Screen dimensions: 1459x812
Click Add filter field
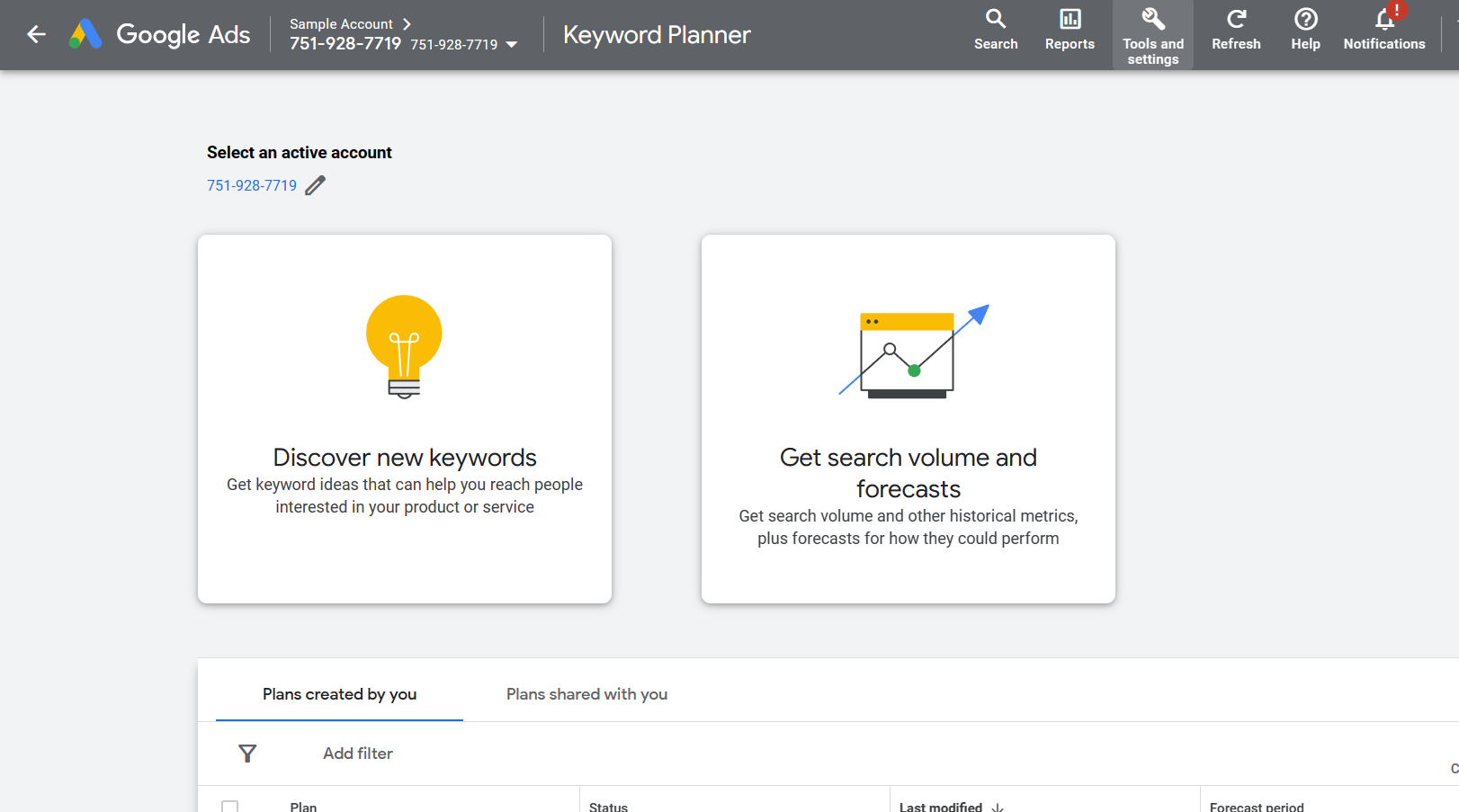(x=358, y=754)
